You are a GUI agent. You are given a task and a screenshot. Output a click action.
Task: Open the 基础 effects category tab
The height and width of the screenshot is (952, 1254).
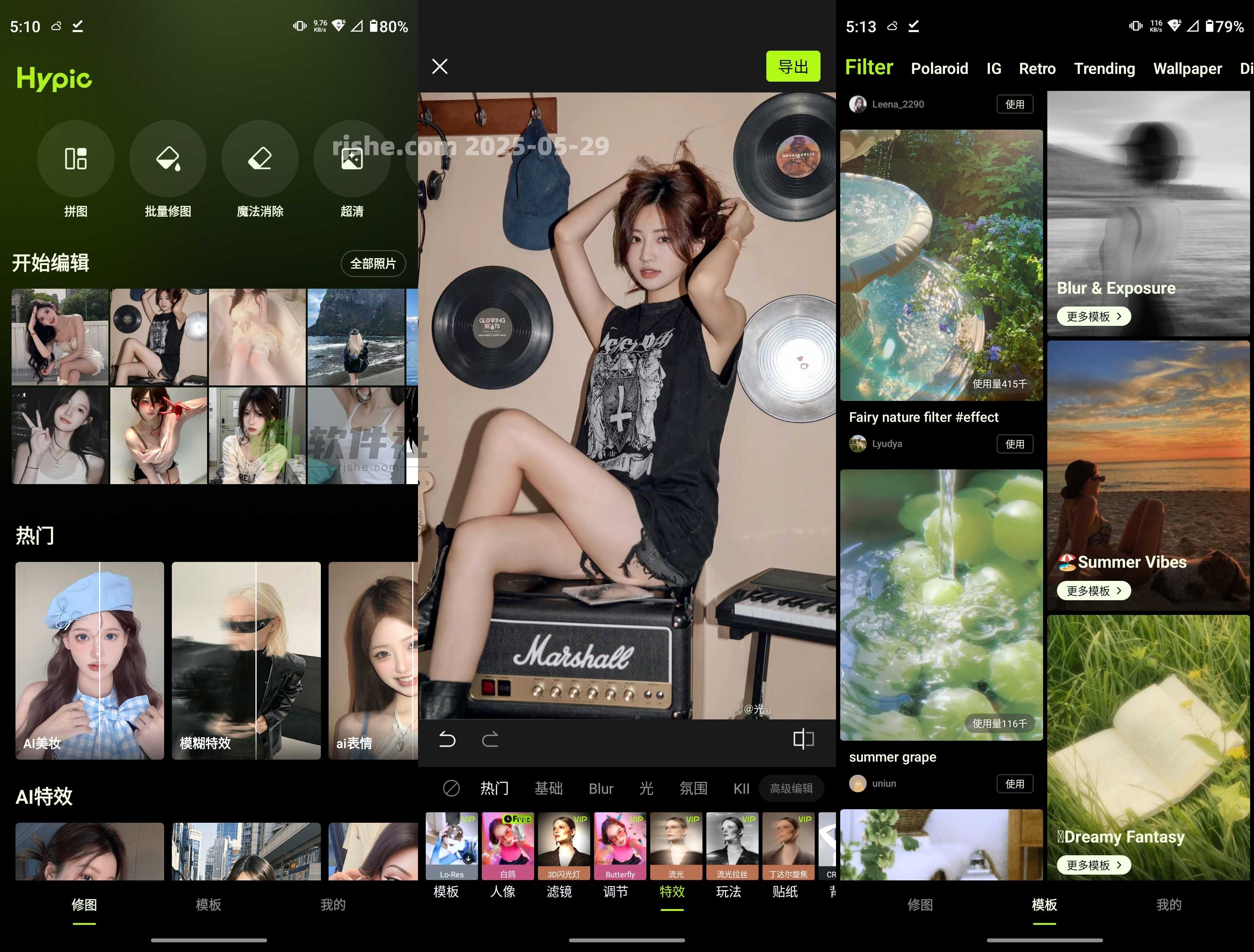tap(549, 788)
